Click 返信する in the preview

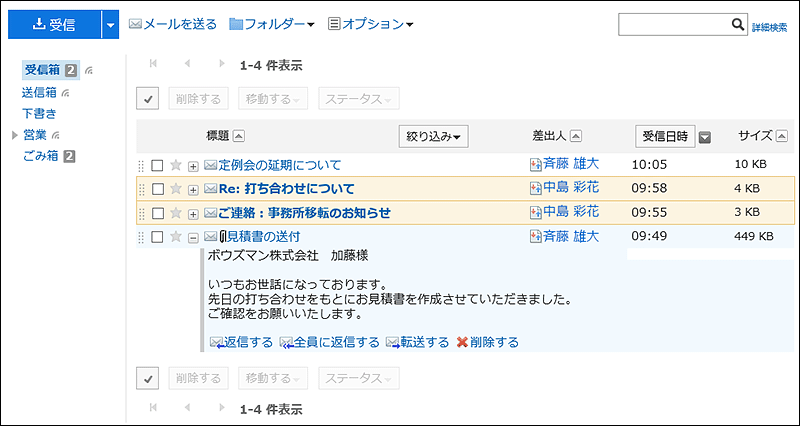(x=242, y=342)
